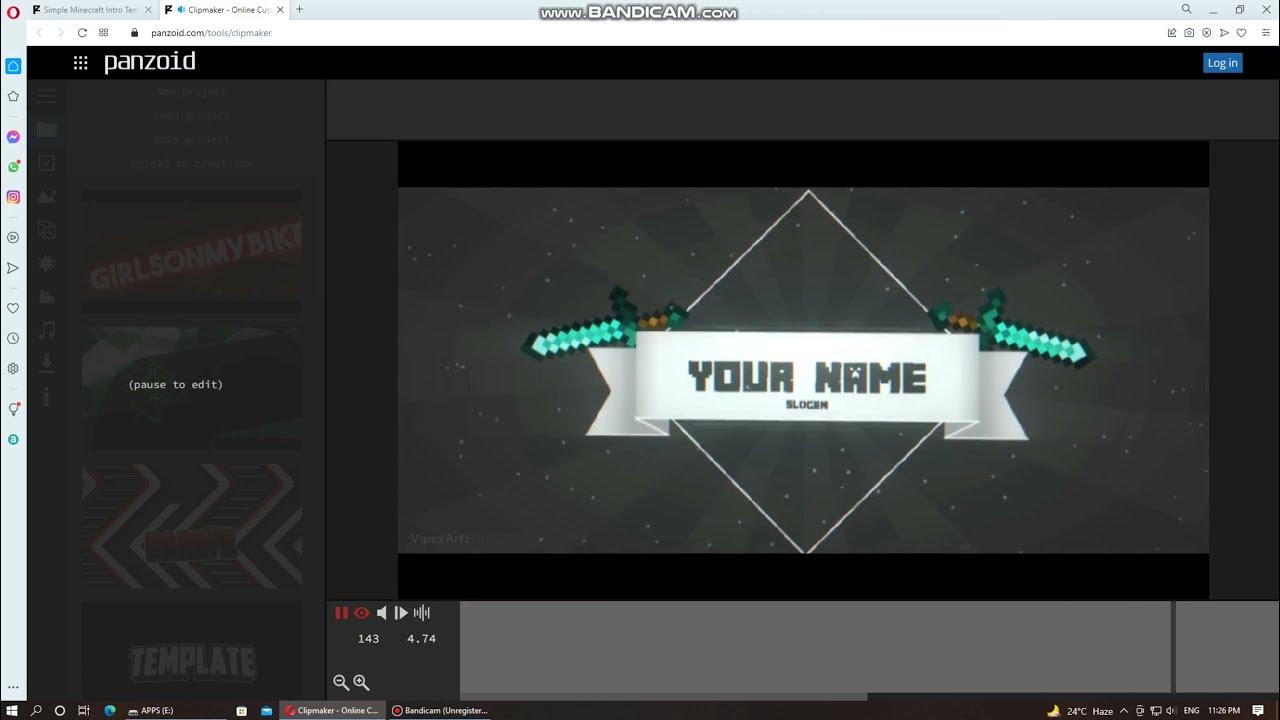Open Messenger in Opera sidebar
The height and width of the screenshot is (720, 1280).
pyautogui.click(x=13, y=137)
